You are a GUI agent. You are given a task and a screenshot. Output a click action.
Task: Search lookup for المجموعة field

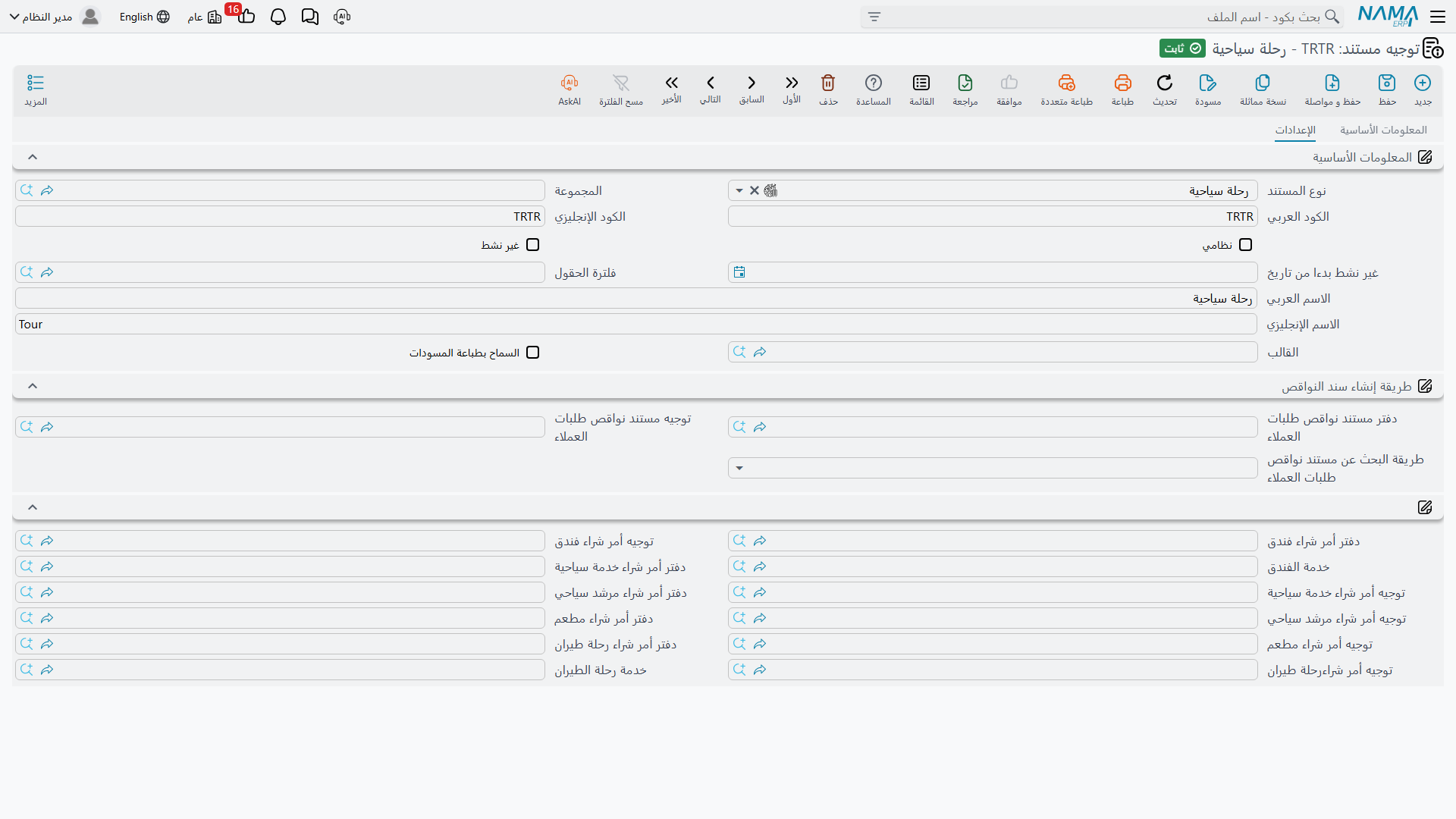[x=27, y=190]
